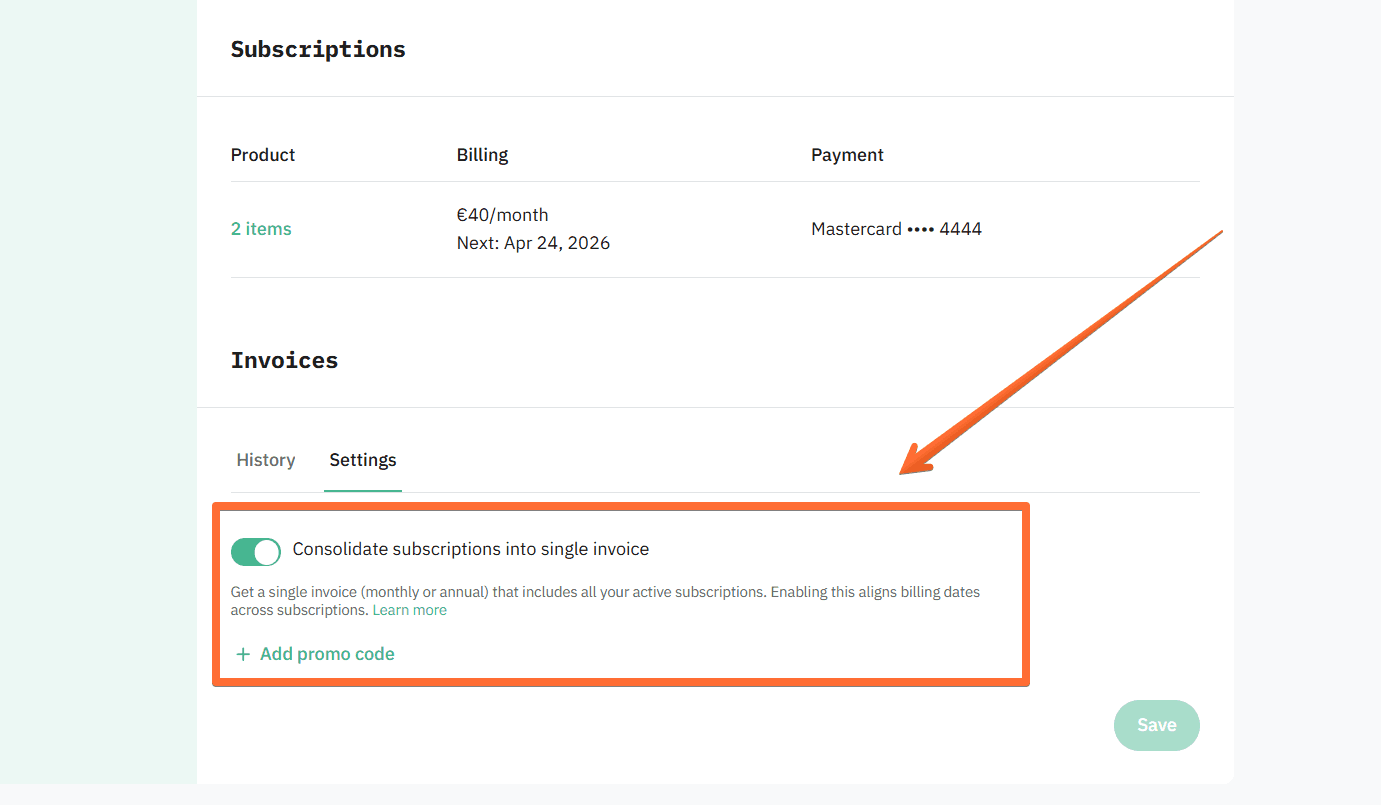Open the Add promo code link

pos(327,655)
